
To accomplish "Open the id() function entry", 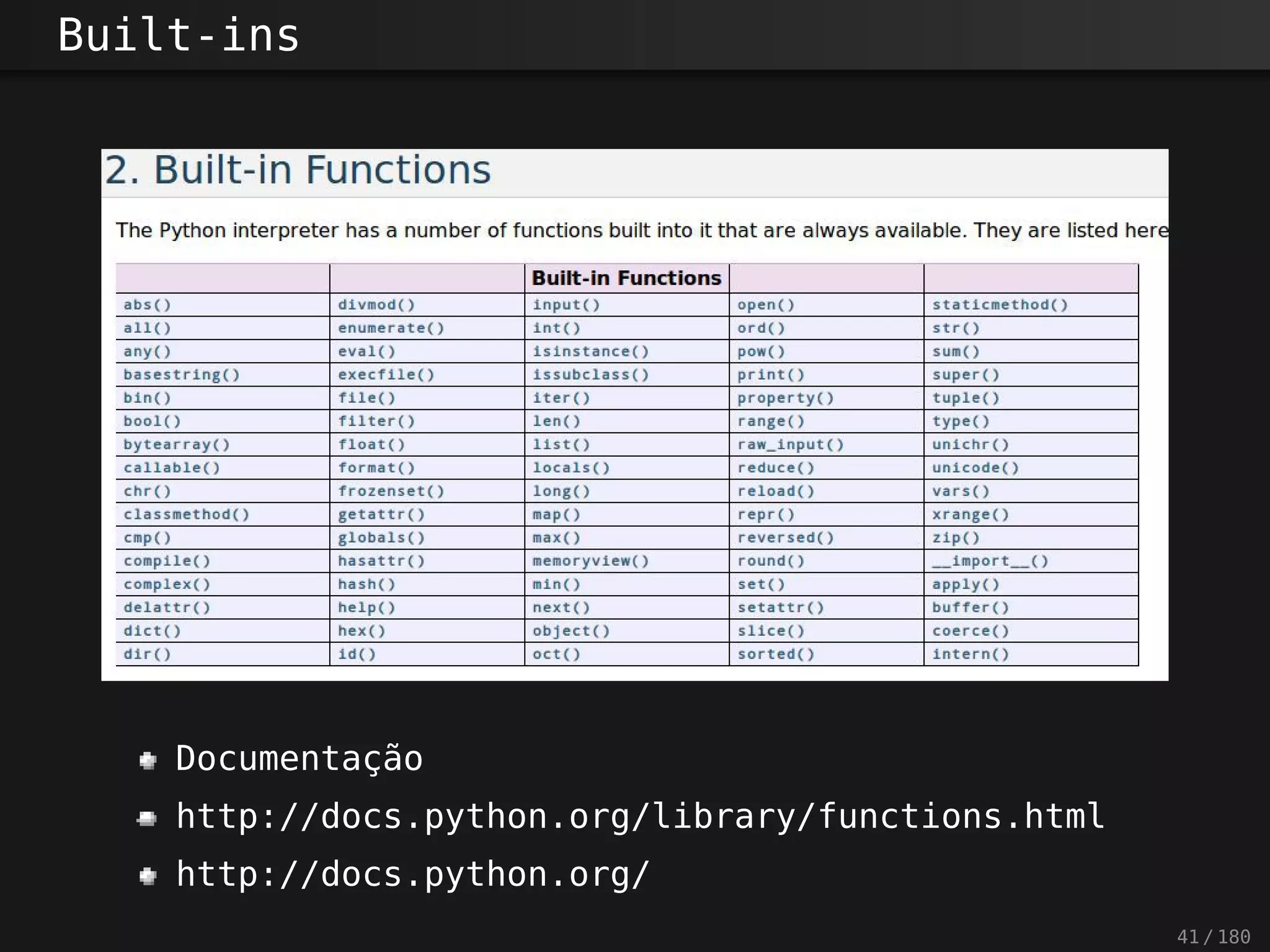I will pyautogui.click(x=357, y=654).
